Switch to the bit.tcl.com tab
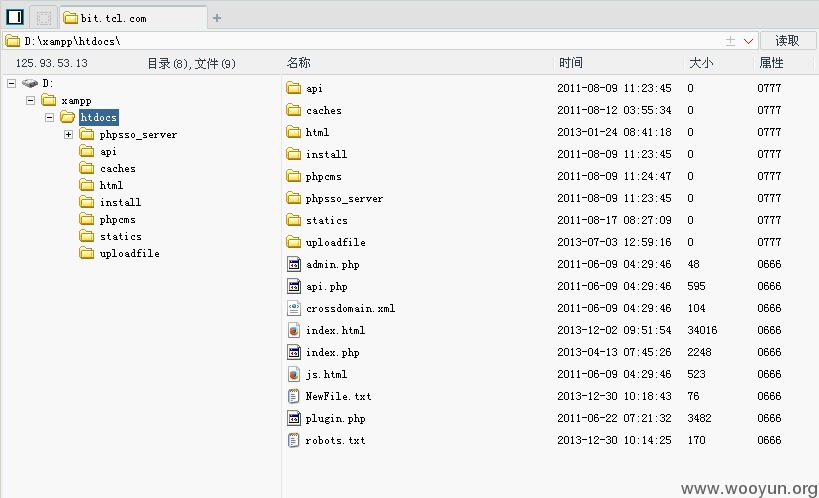 pos(133,18)
